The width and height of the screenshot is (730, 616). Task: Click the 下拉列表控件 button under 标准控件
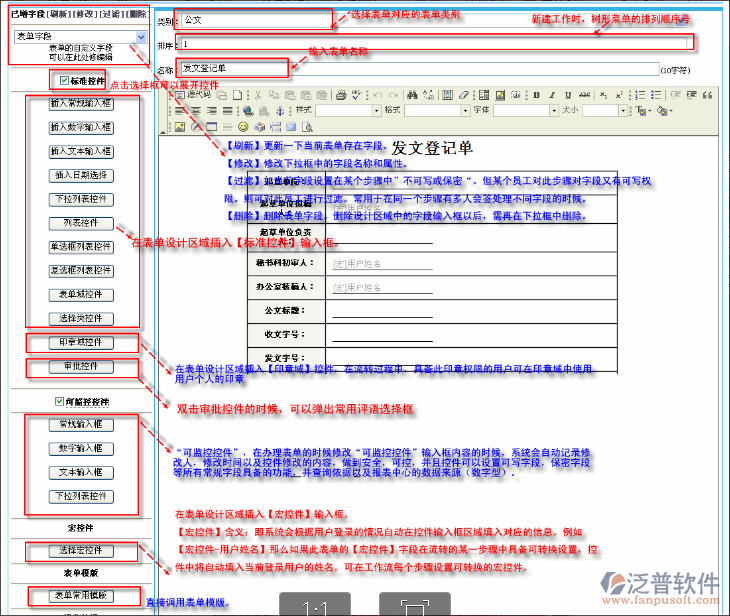tap(81, 199)
